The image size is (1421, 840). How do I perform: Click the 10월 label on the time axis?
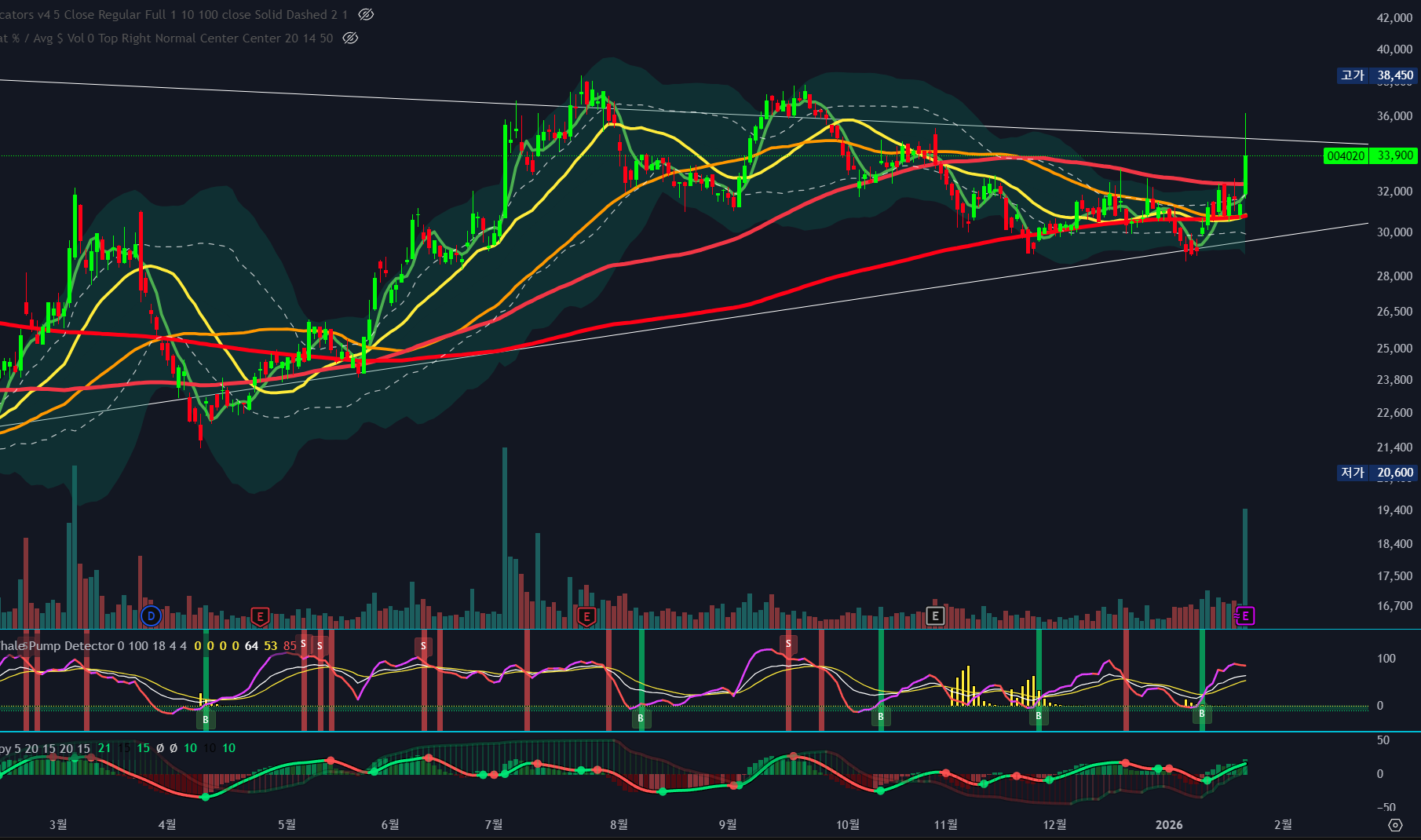[848, 824]
